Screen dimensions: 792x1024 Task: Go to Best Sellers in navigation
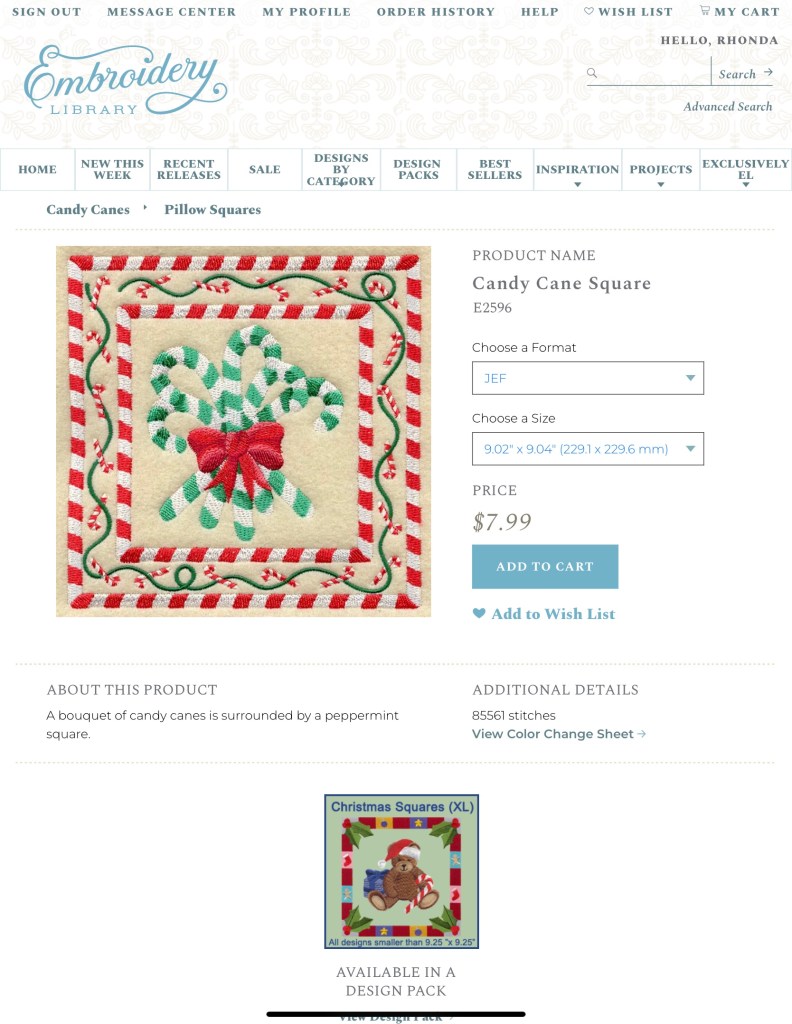495,170
